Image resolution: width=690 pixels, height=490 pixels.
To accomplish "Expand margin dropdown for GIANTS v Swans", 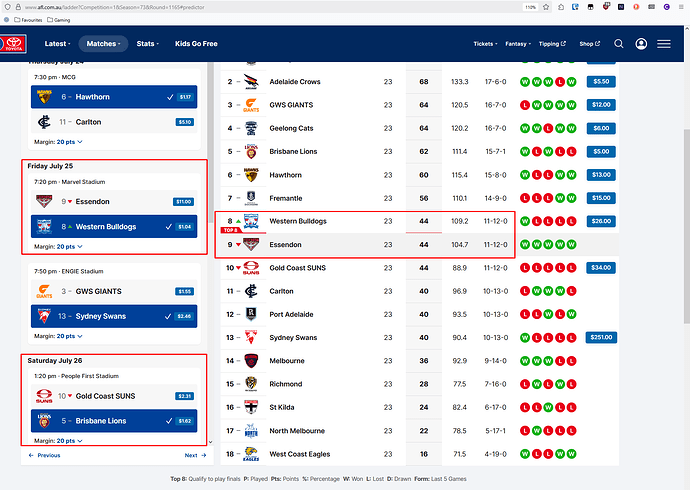I will coord(70,336).
